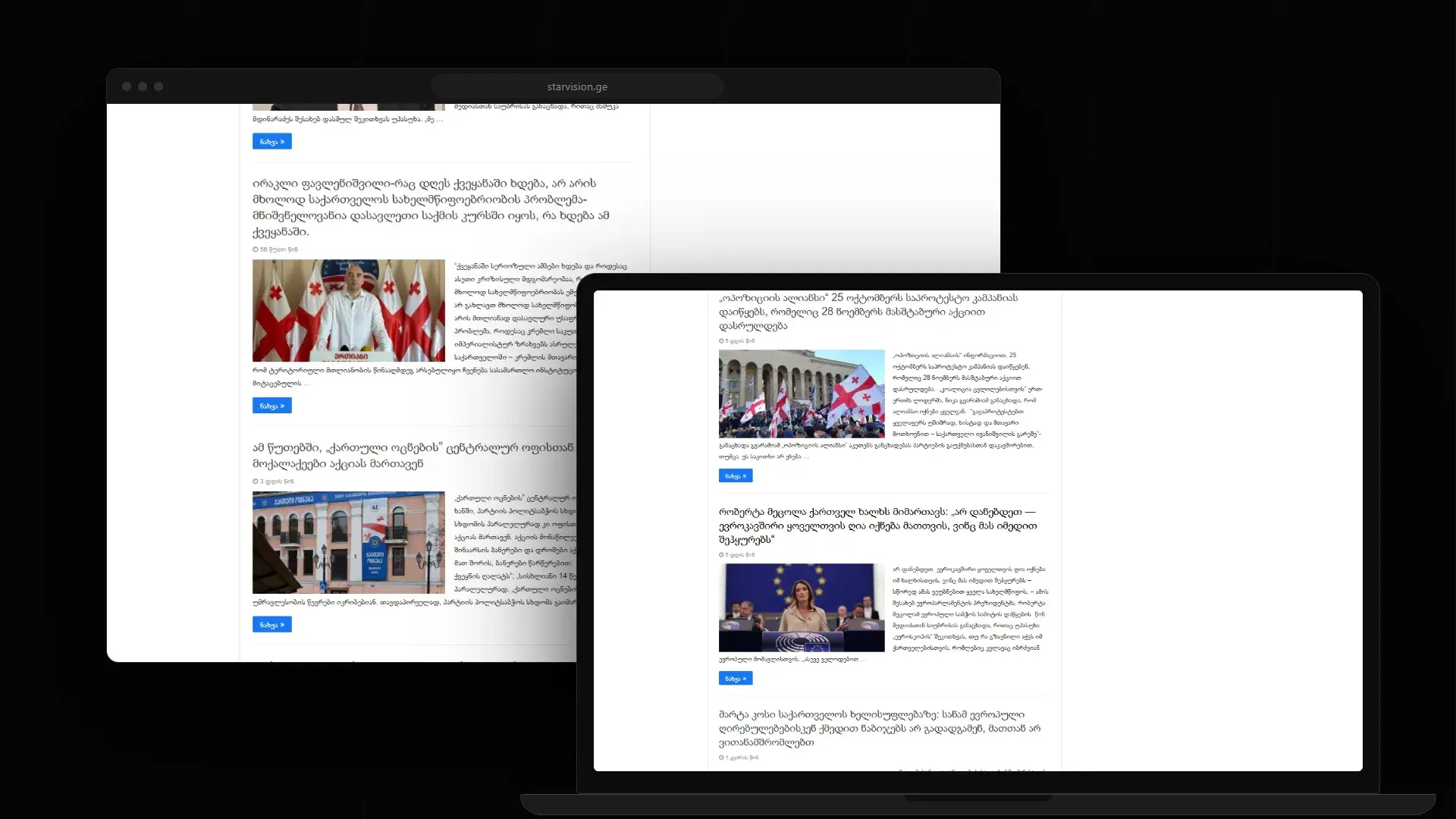Click the pink office building thumbnail
The image size is (1456, 819).
coord(349,542)
